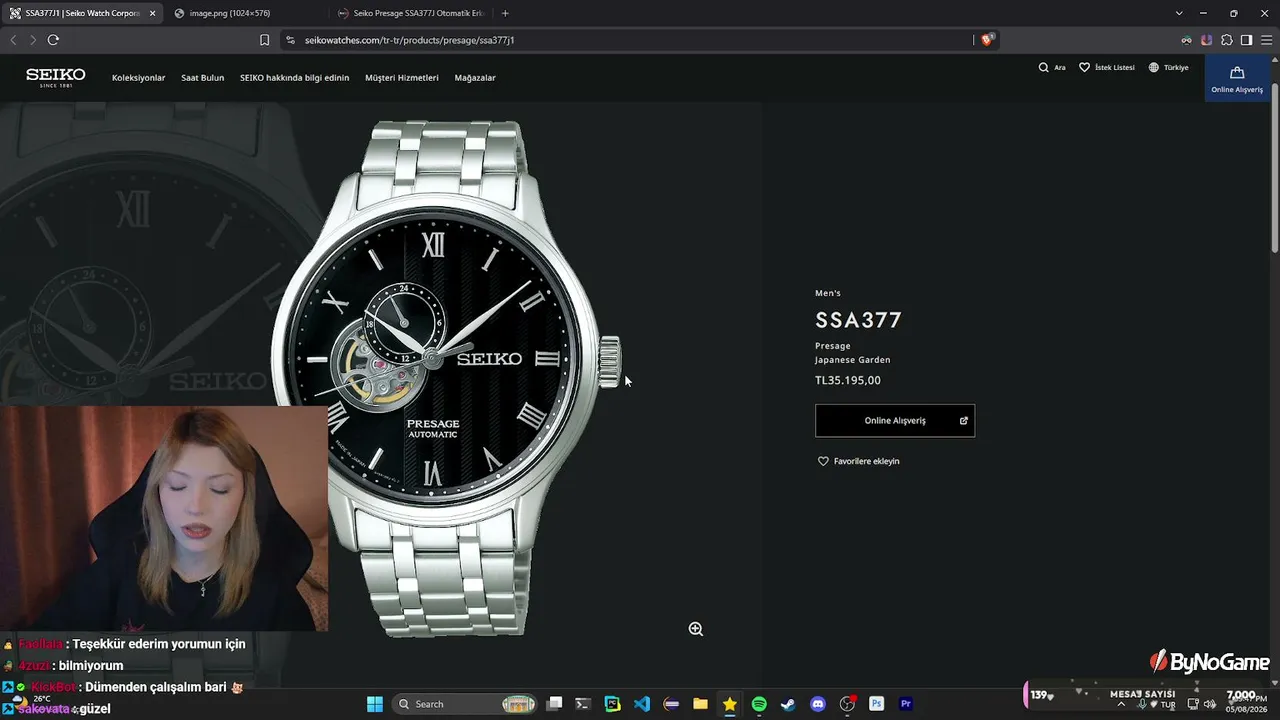
Task: Click the İstek Listesi link text
Action: pyautogui.click(x=1115, y=68)
